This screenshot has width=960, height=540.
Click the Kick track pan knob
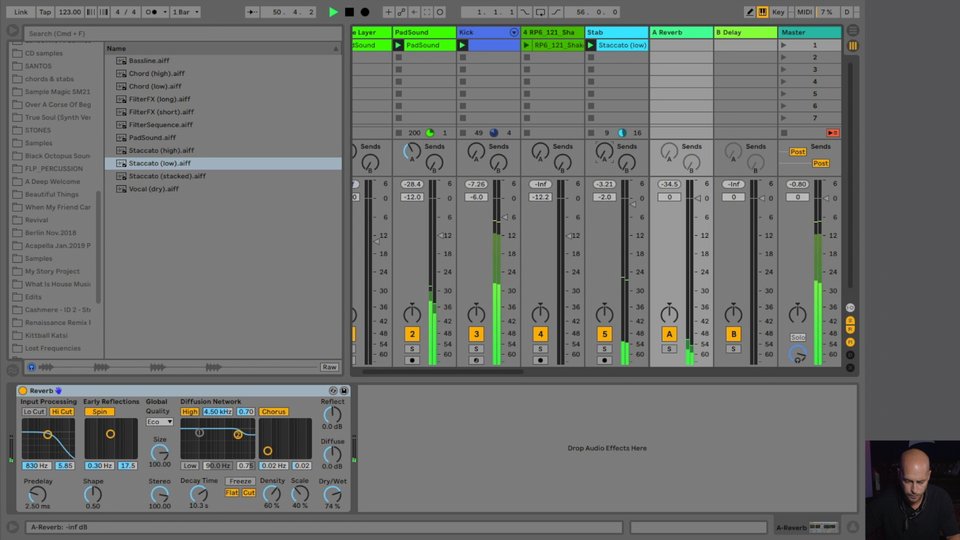pyautogui.click(x=476, y=314)
